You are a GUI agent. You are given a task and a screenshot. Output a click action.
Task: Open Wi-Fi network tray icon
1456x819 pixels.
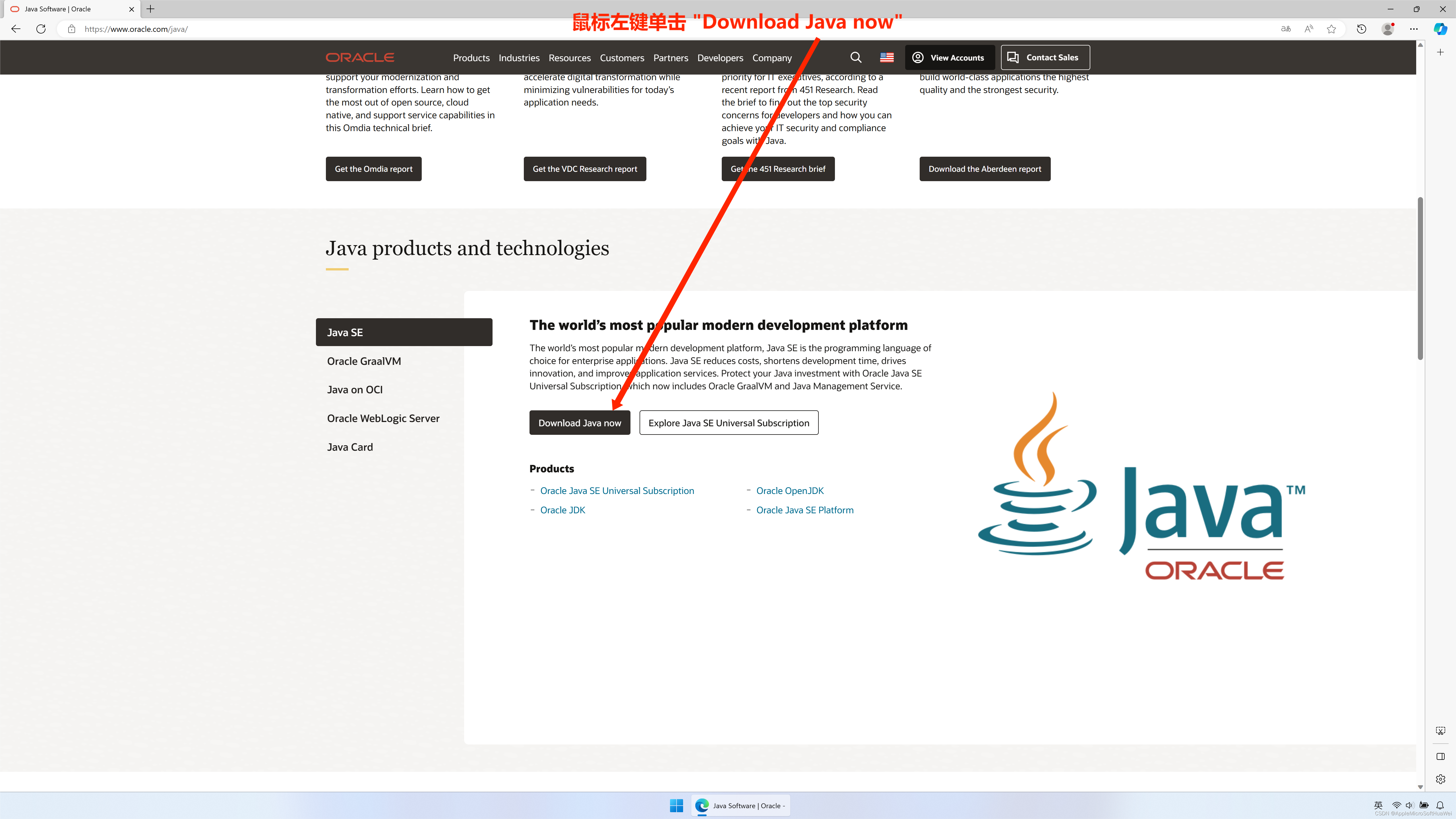click(x=1396, y=805)
